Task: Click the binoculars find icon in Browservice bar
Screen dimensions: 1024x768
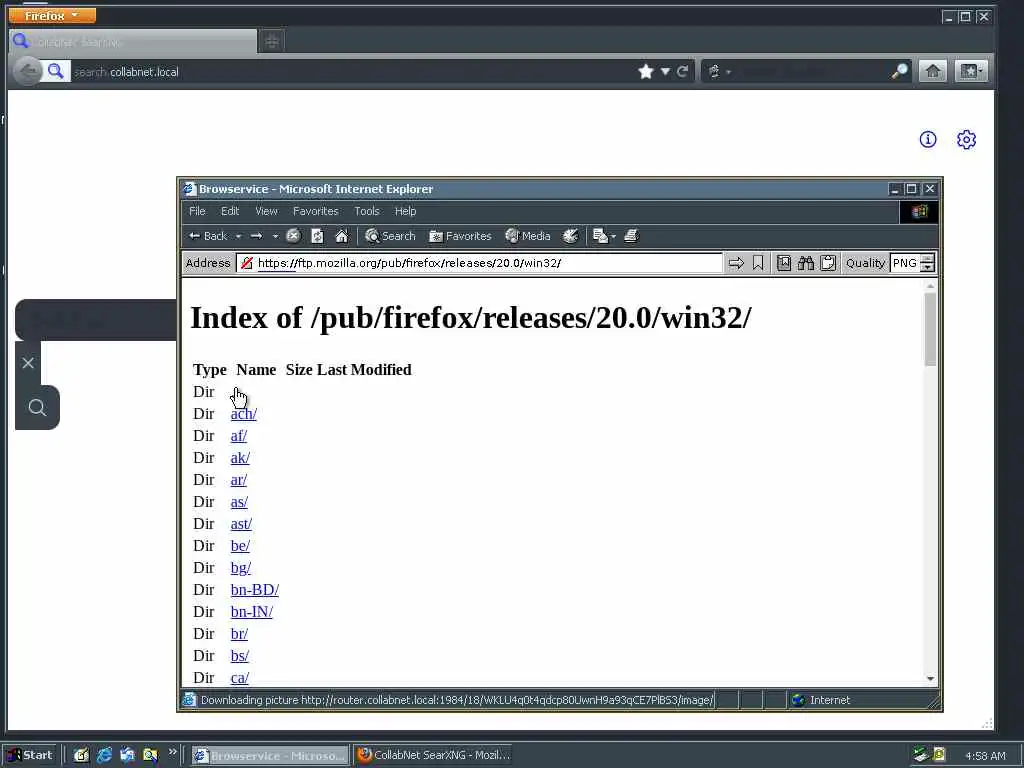Action: tap(806, 263)
